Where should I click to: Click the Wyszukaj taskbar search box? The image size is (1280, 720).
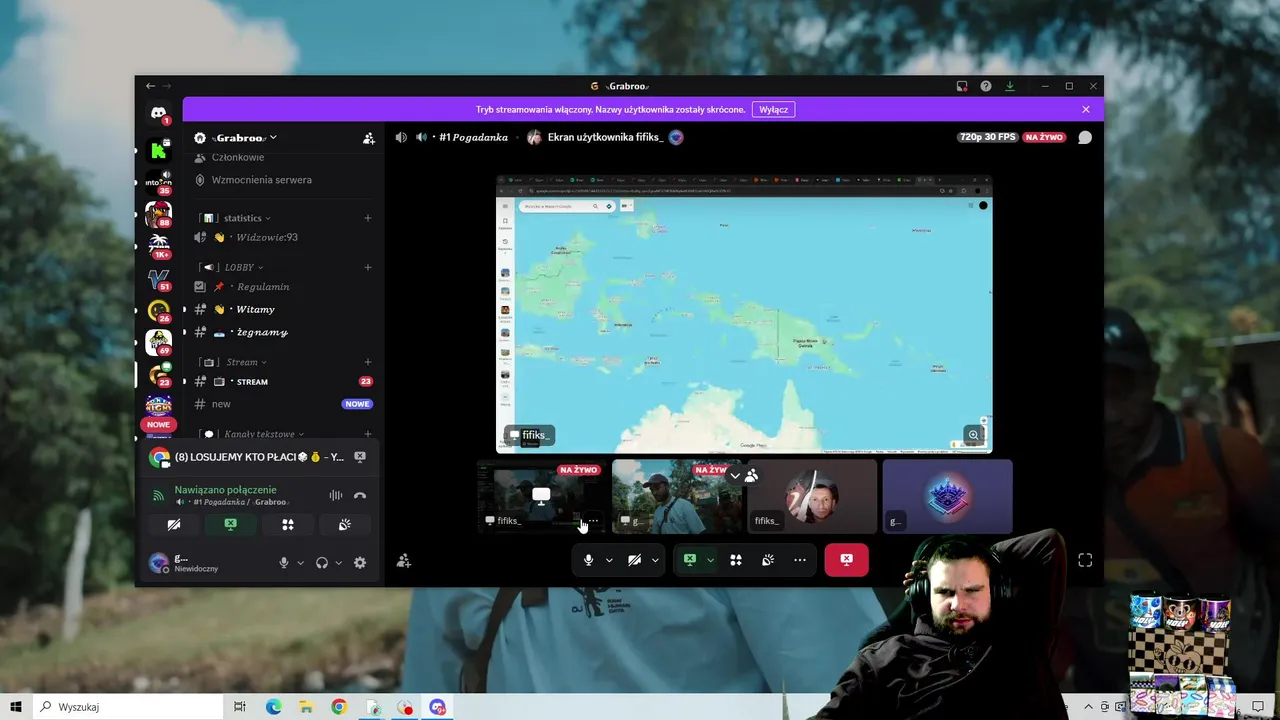[x=129, y=707]
